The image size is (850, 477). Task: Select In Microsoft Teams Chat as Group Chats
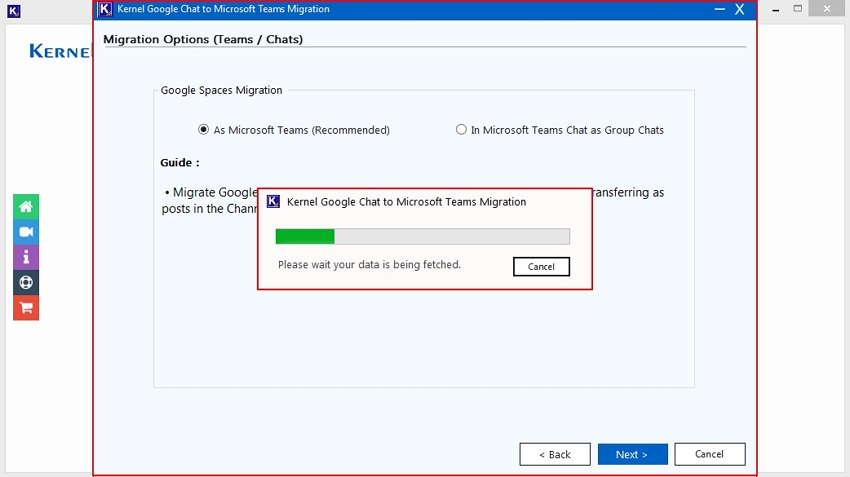point(560,130)
